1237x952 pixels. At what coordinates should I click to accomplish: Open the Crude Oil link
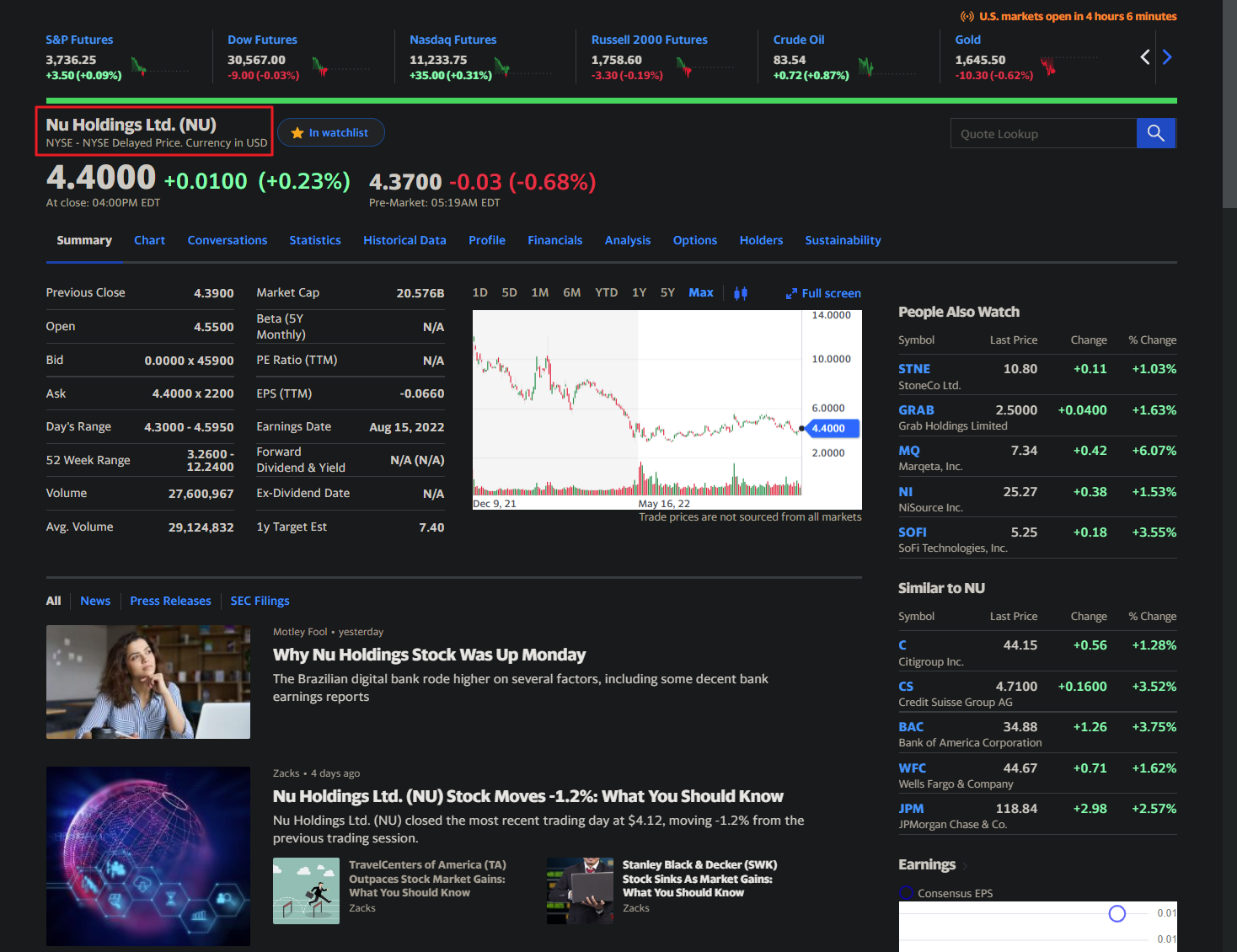click(799, 40)
